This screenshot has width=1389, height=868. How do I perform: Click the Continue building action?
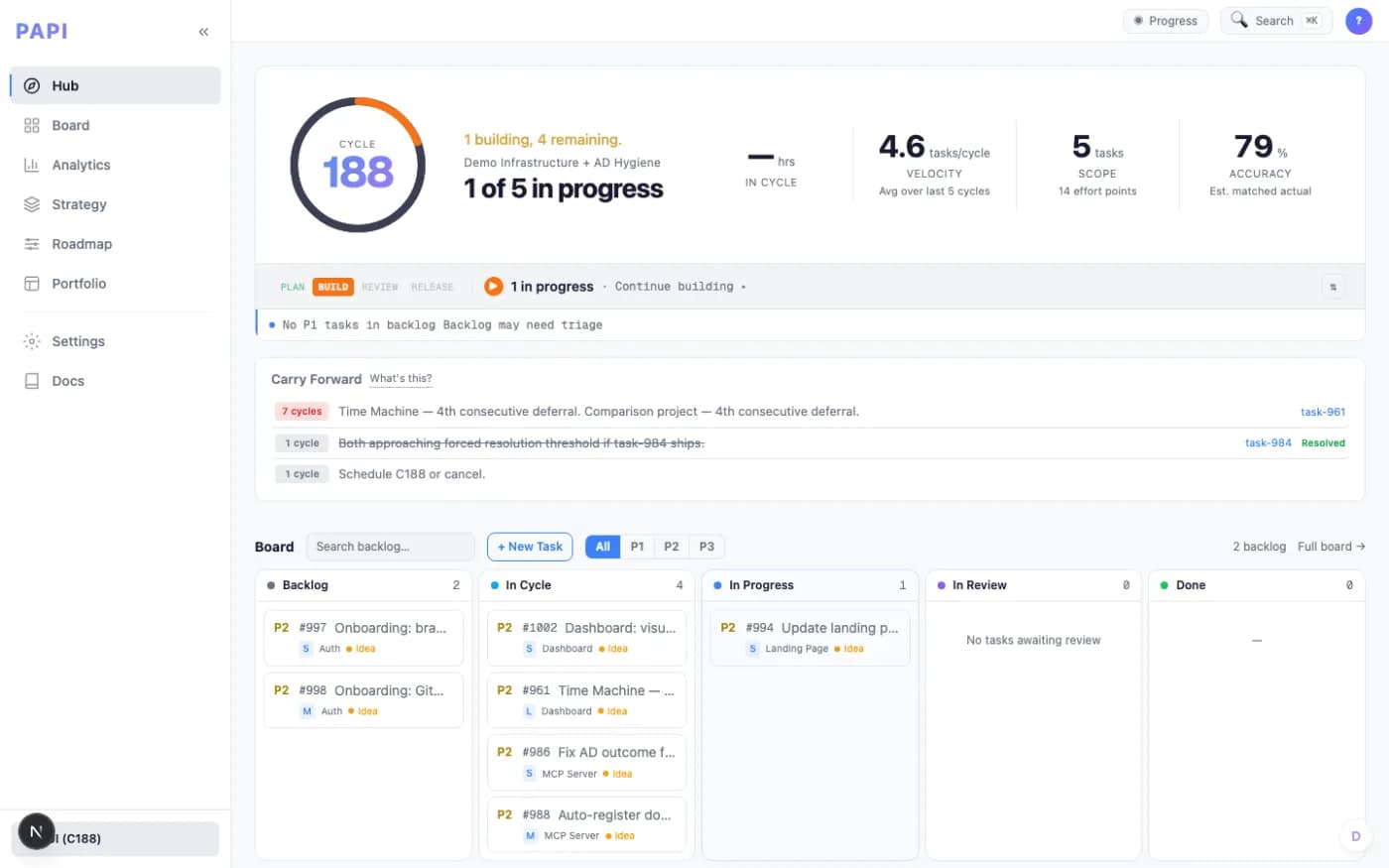pyautogui.click(x=680, y=287)
